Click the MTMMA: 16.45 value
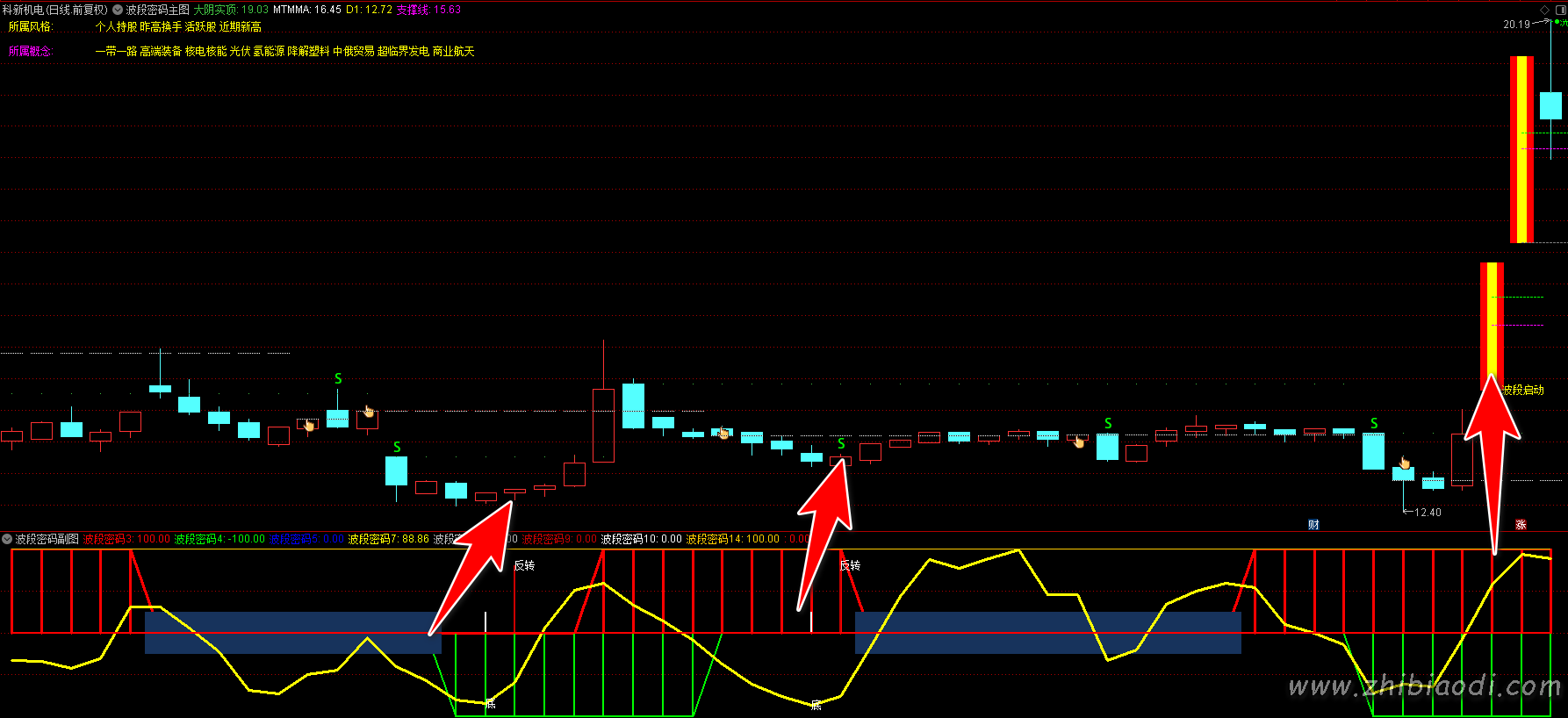 pyautogui.click(x=307, y=10)
